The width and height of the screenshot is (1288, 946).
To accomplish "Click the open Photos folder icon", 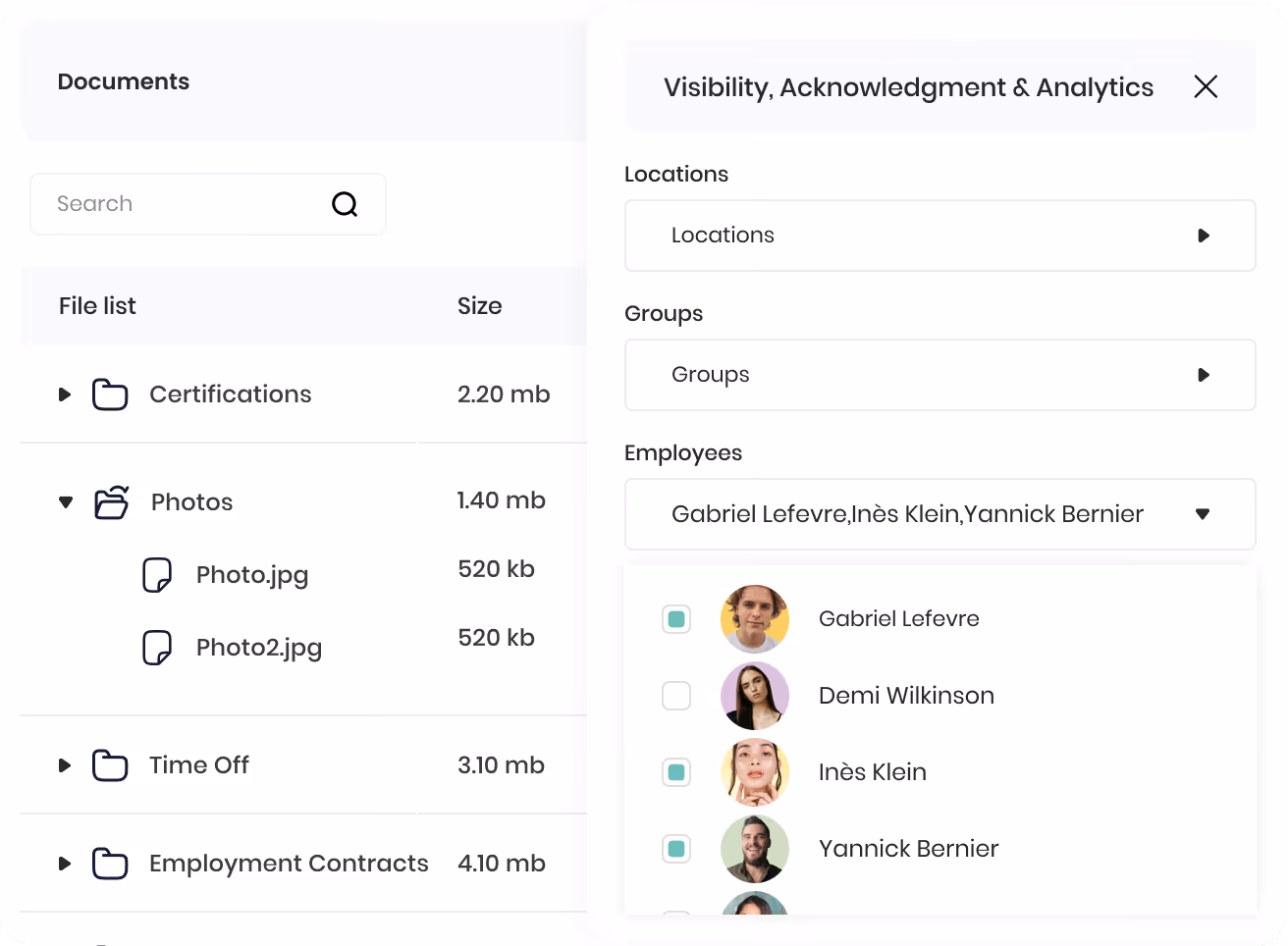I will (x=112, y=501).
